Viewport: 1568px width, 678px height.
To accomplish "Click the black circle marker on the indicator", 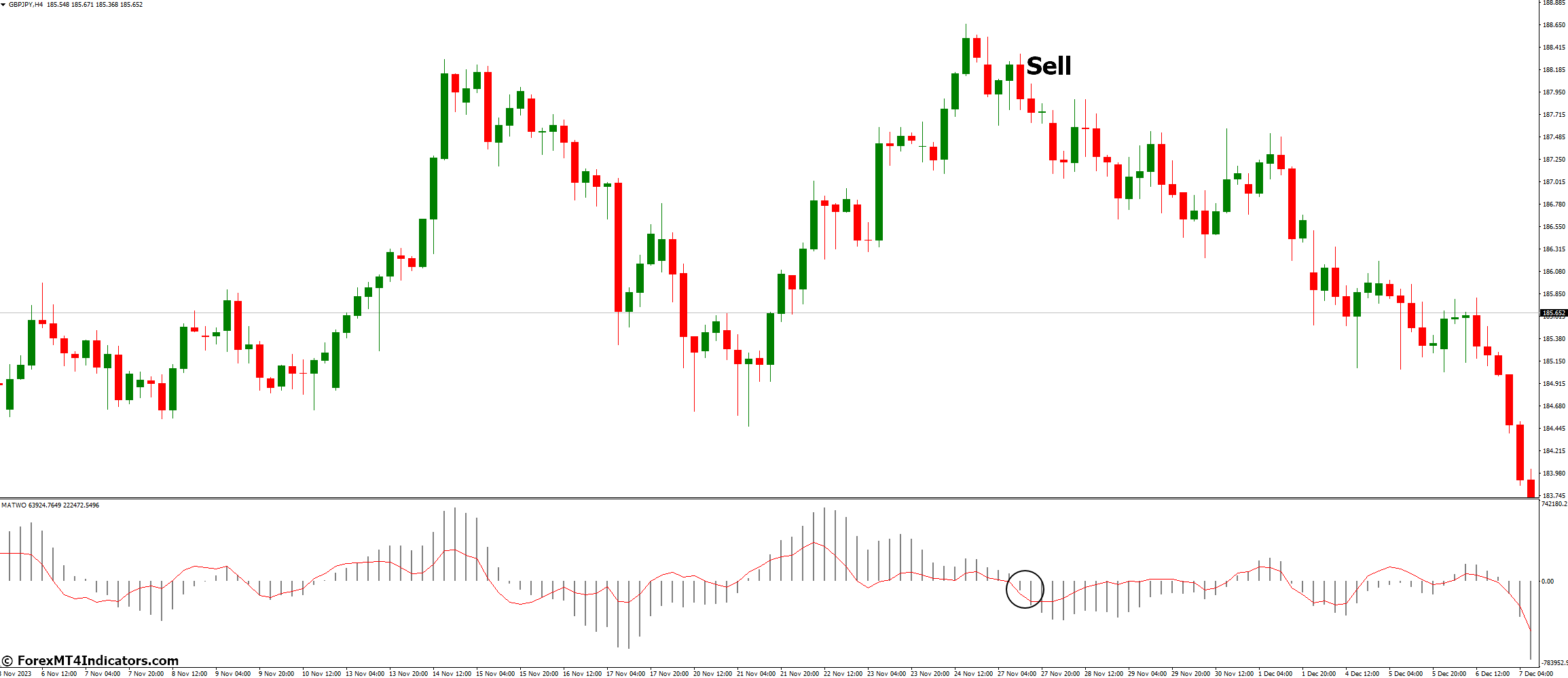I will point(1025,589).
